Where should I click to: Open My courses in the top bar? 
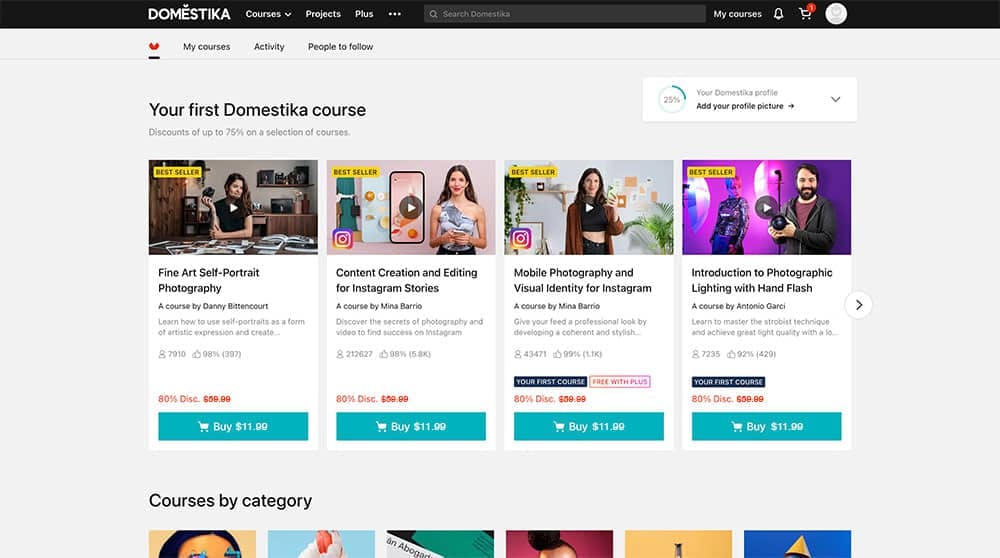737,13
